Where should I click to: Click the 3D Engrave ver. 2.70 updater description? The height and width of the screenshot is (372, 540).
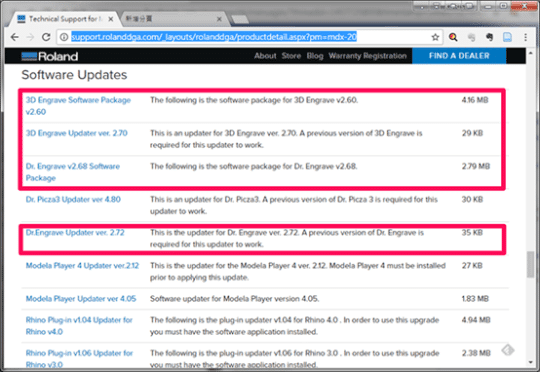click(286, 139)
